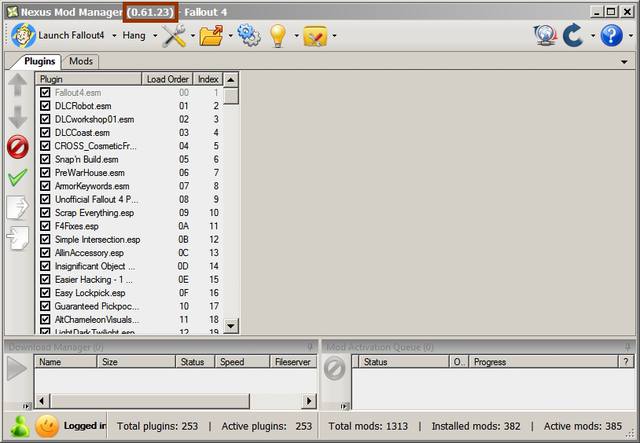
Task: Disable all plugins with red prohibited icon
Action: click(x=18, y=147)
